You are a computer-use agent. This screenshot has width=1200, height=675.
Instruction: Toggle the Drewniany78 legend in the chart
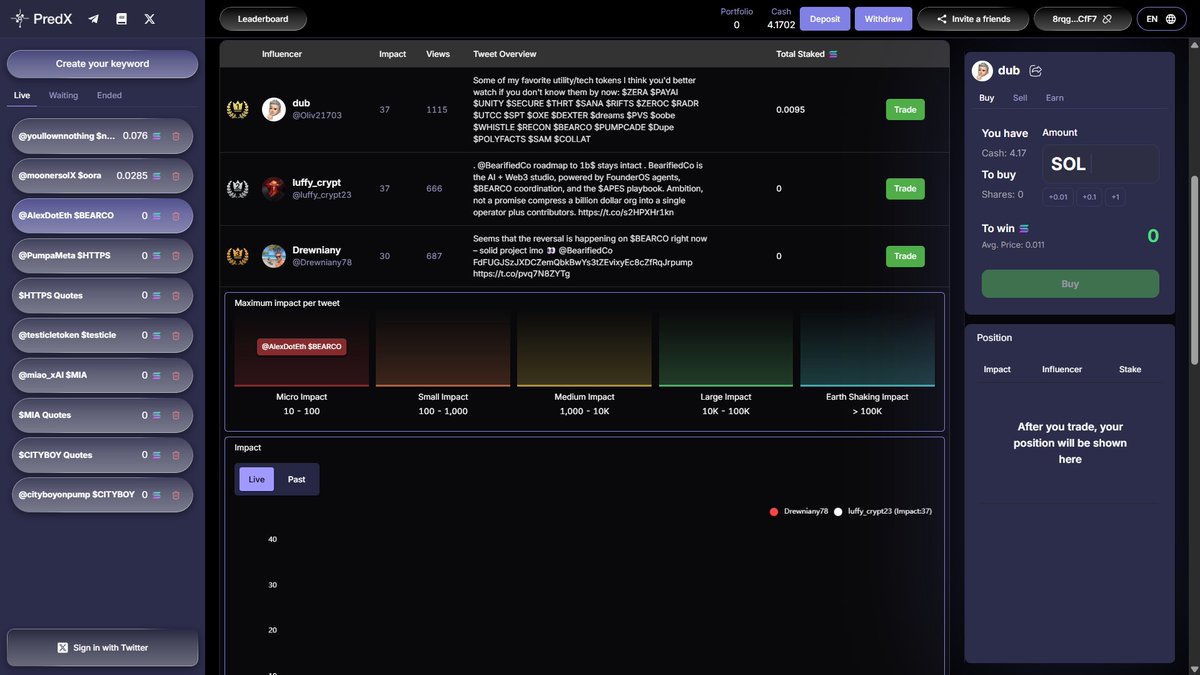click(796, 510)
